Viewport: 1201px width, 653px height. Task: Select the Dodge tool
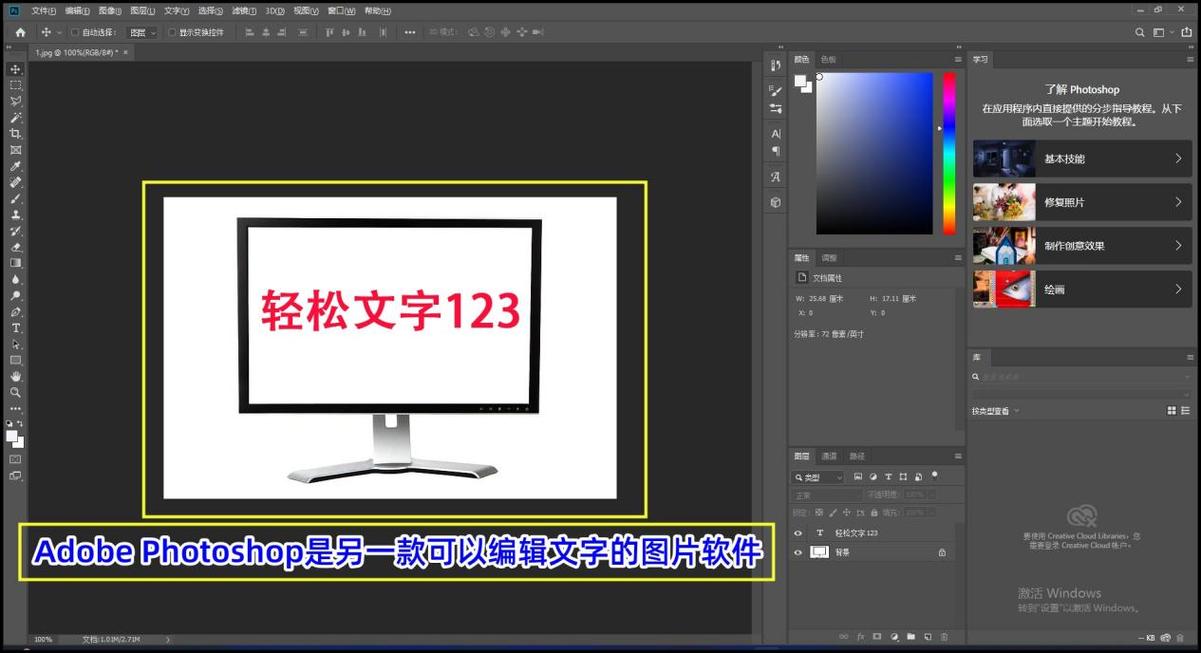(15, 295)
